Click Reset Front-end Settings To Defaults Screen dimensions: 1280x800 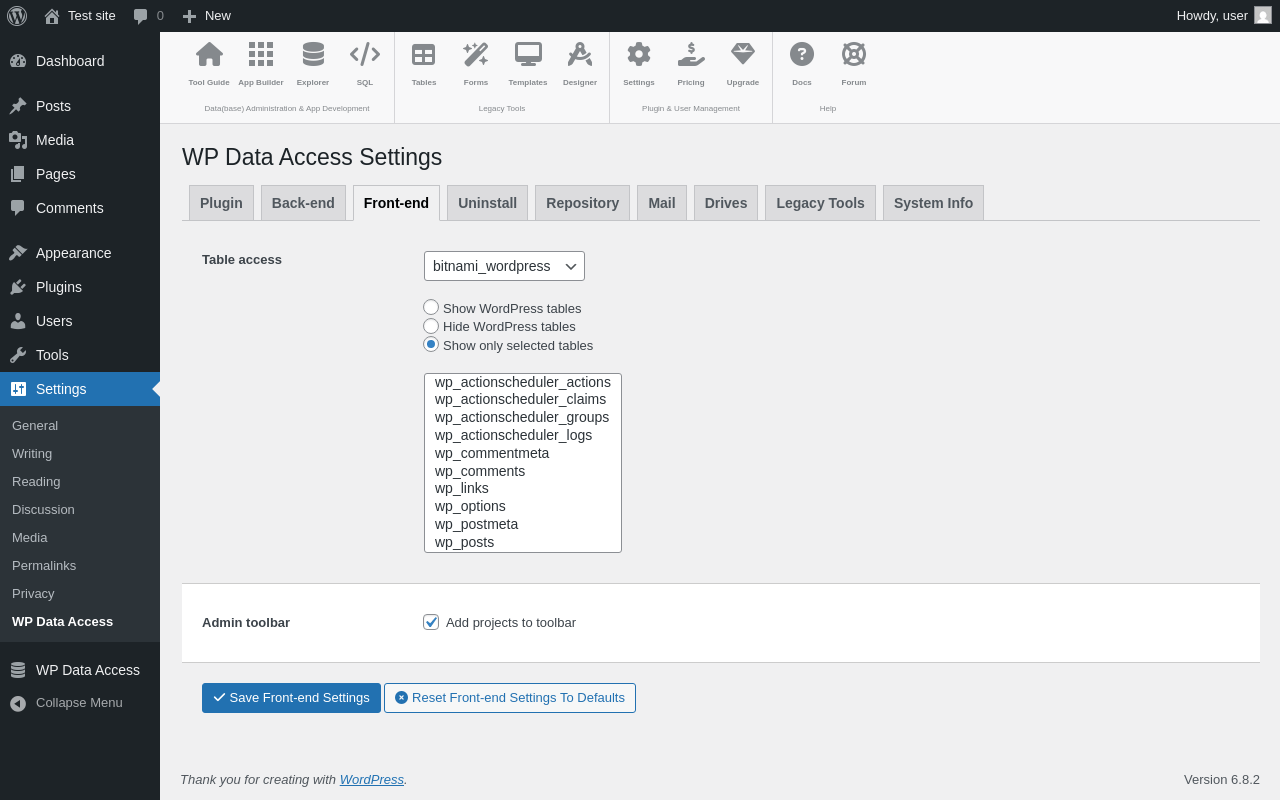(x=510, y=698)
